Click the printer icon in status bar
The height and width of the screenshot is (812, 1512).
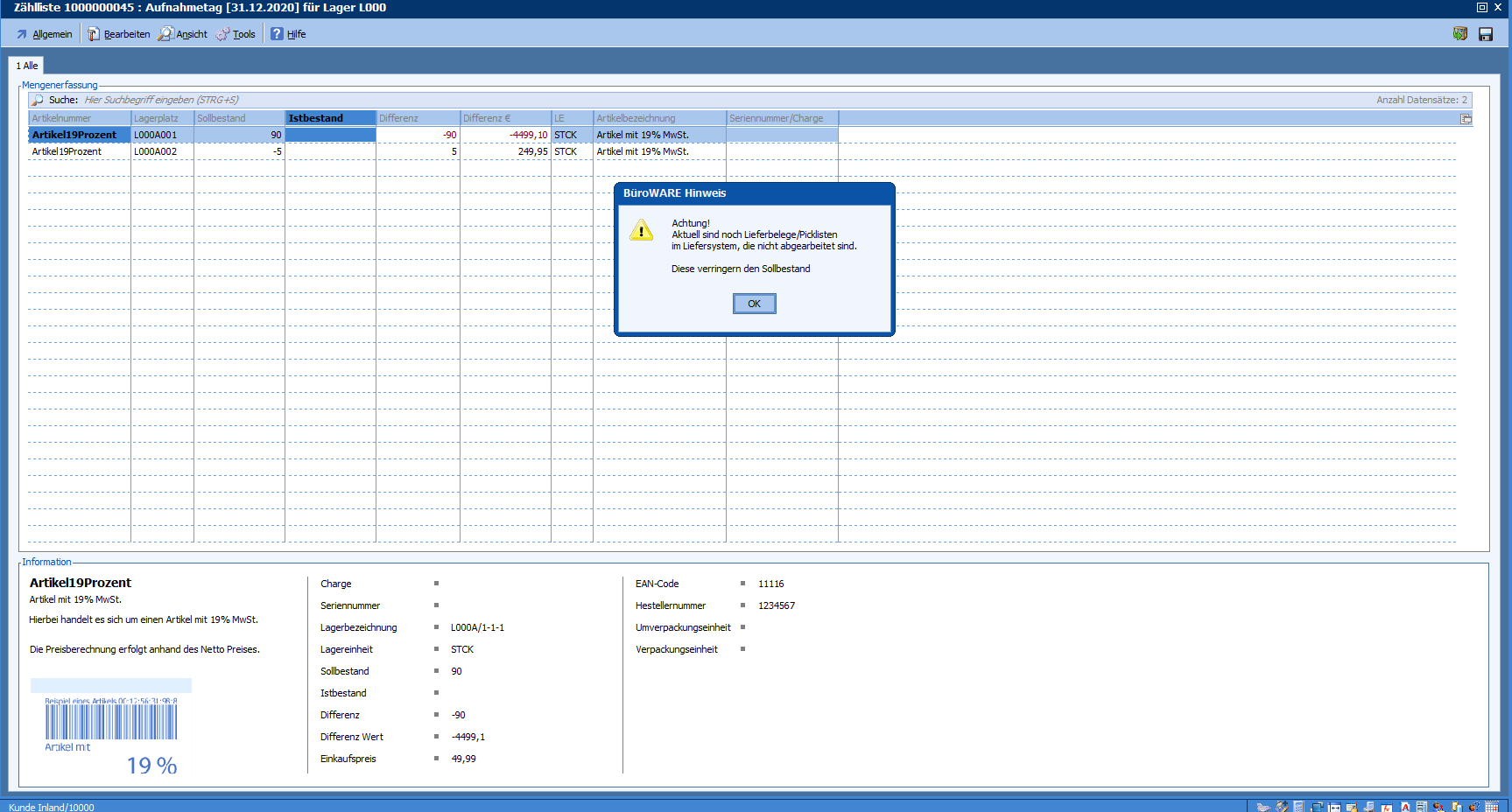[1368, 807]
